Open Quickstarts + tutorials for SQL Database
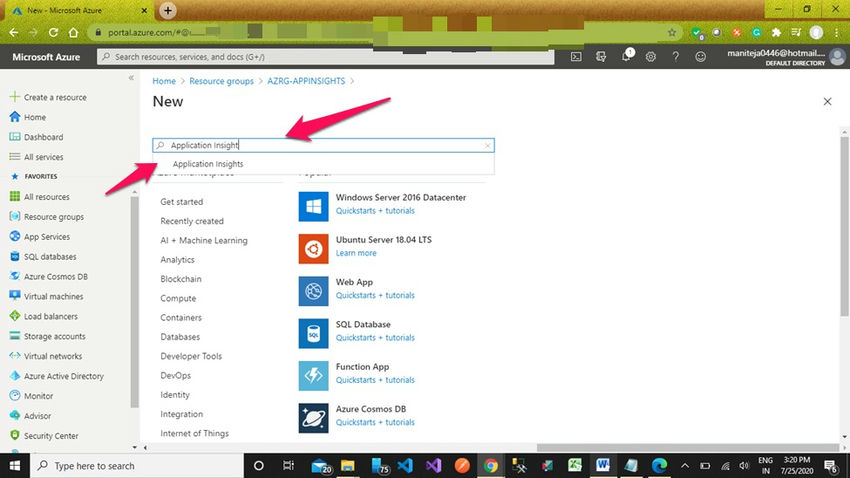 pos(375,338)
